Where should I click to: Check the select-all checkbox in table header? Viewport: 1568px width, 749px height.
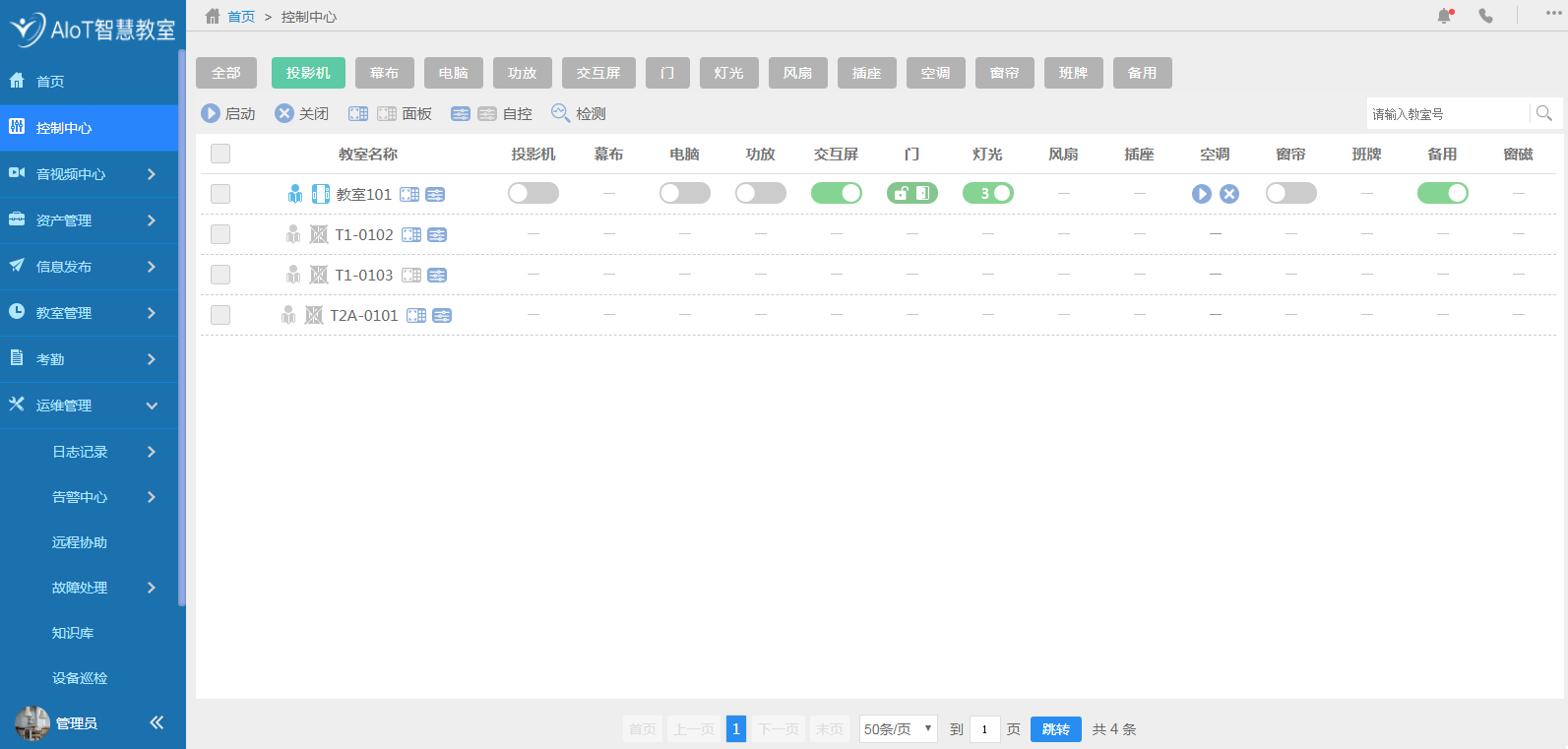coord(220,154)
